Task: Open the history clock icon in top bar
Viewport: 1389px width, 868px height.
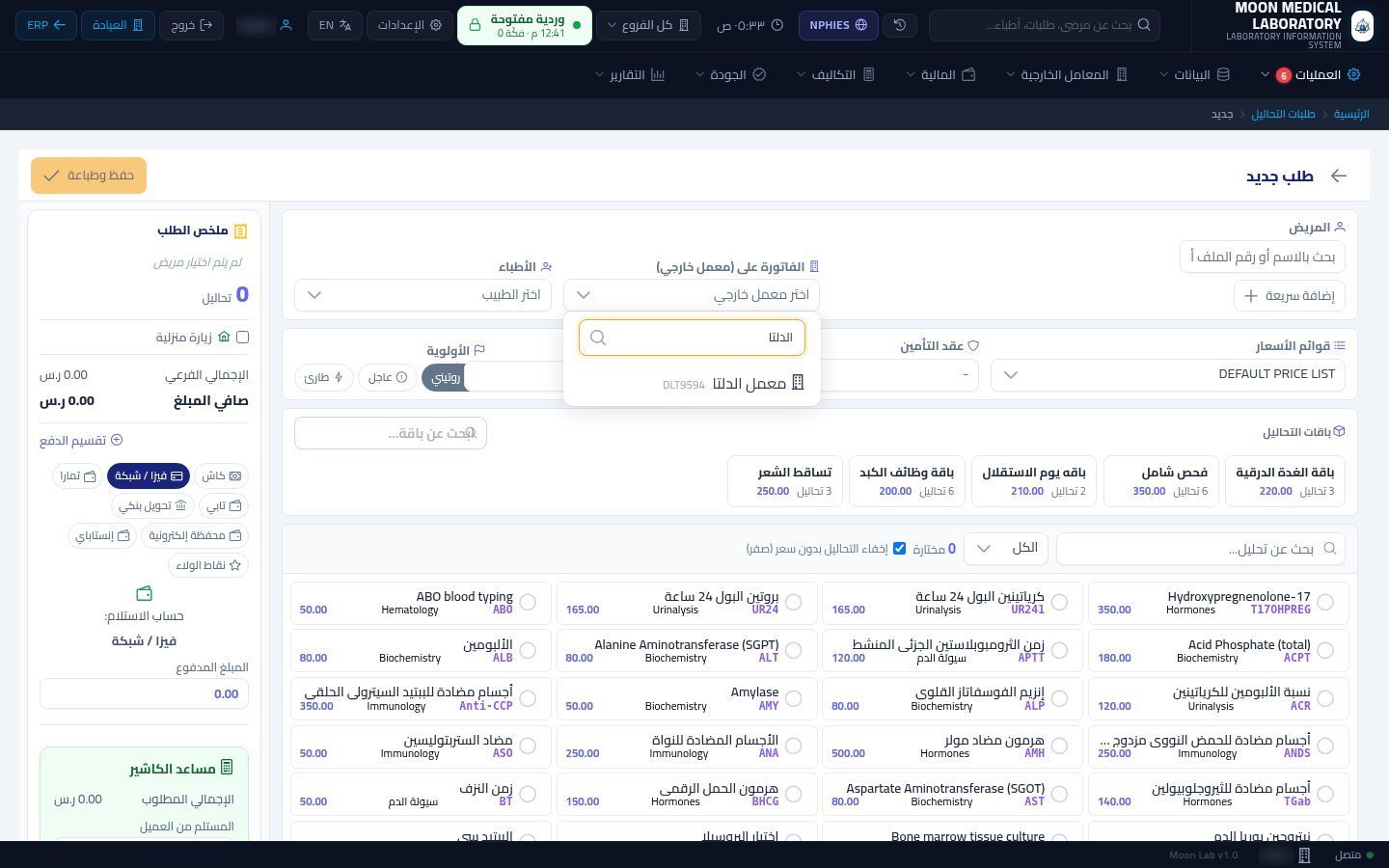Action: point(900,25)
